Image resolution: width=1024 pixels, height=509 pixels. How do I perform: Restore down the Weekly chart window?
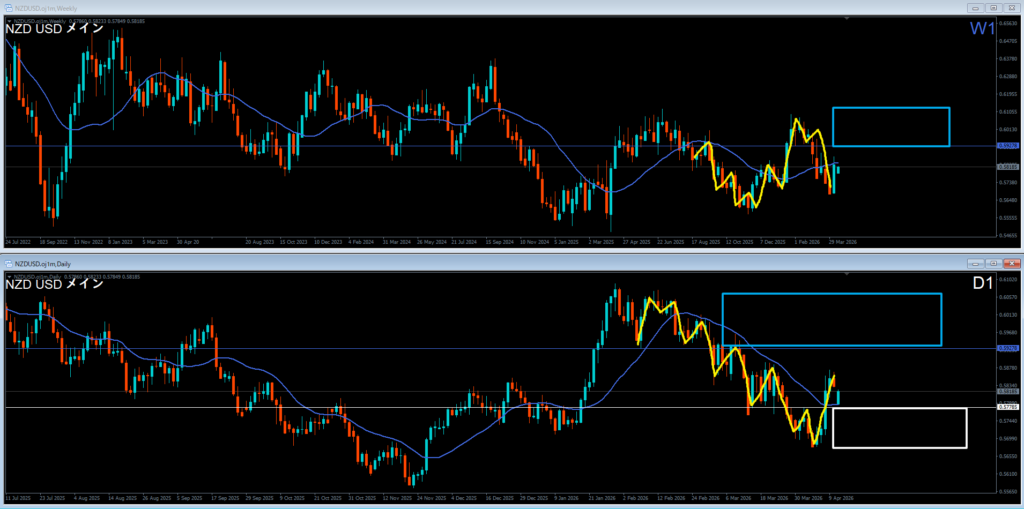pyautogui.click(x=993, y=8)
